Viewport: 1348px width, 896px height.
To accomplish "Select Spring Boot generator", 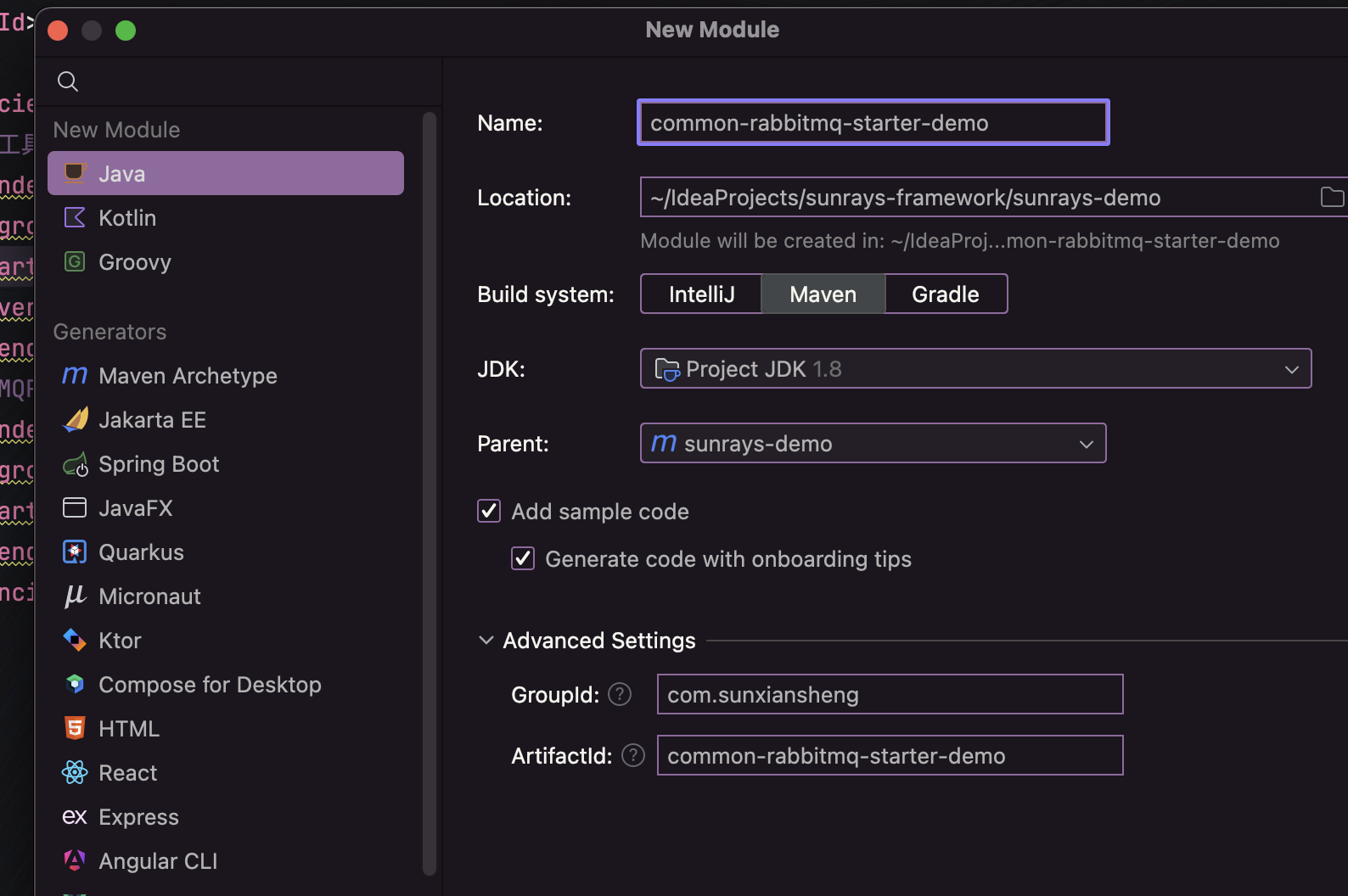I will [226, 463].
